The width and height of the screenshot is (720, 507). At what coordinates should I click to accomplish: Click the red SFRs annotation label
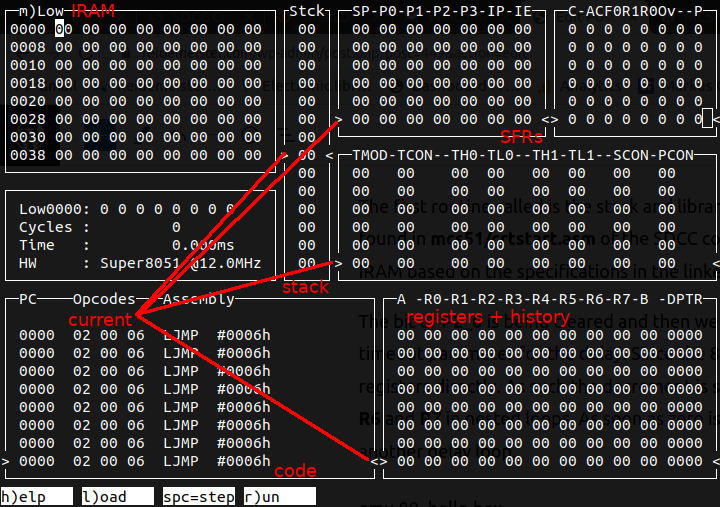[521, 135]
